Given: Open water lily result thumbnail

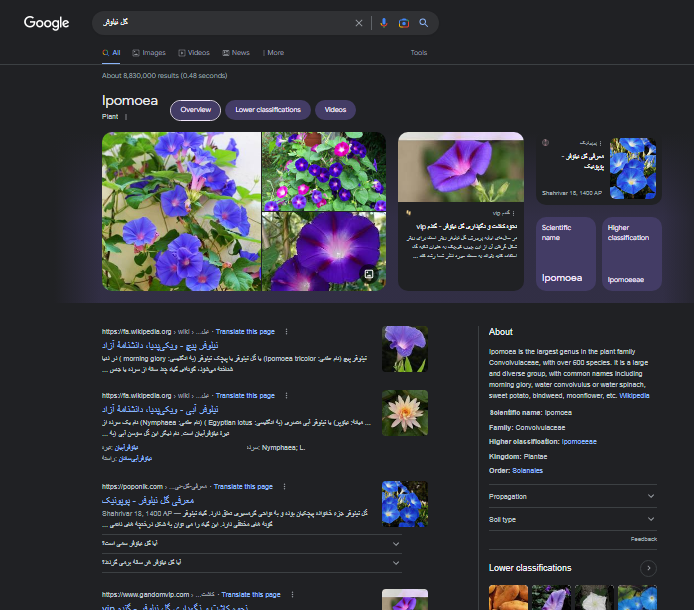Looking at the screenshot, I should pos(405,413).
